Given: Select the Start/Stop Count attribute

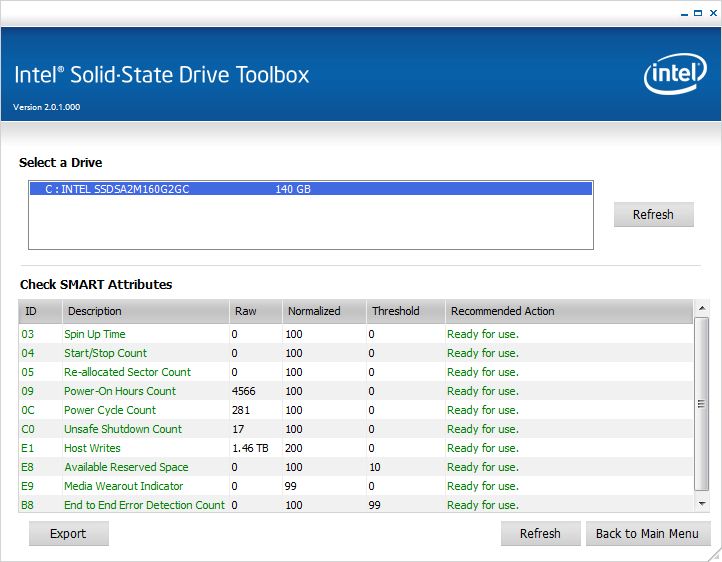Looking at the screenshot, I should [355, 353].
